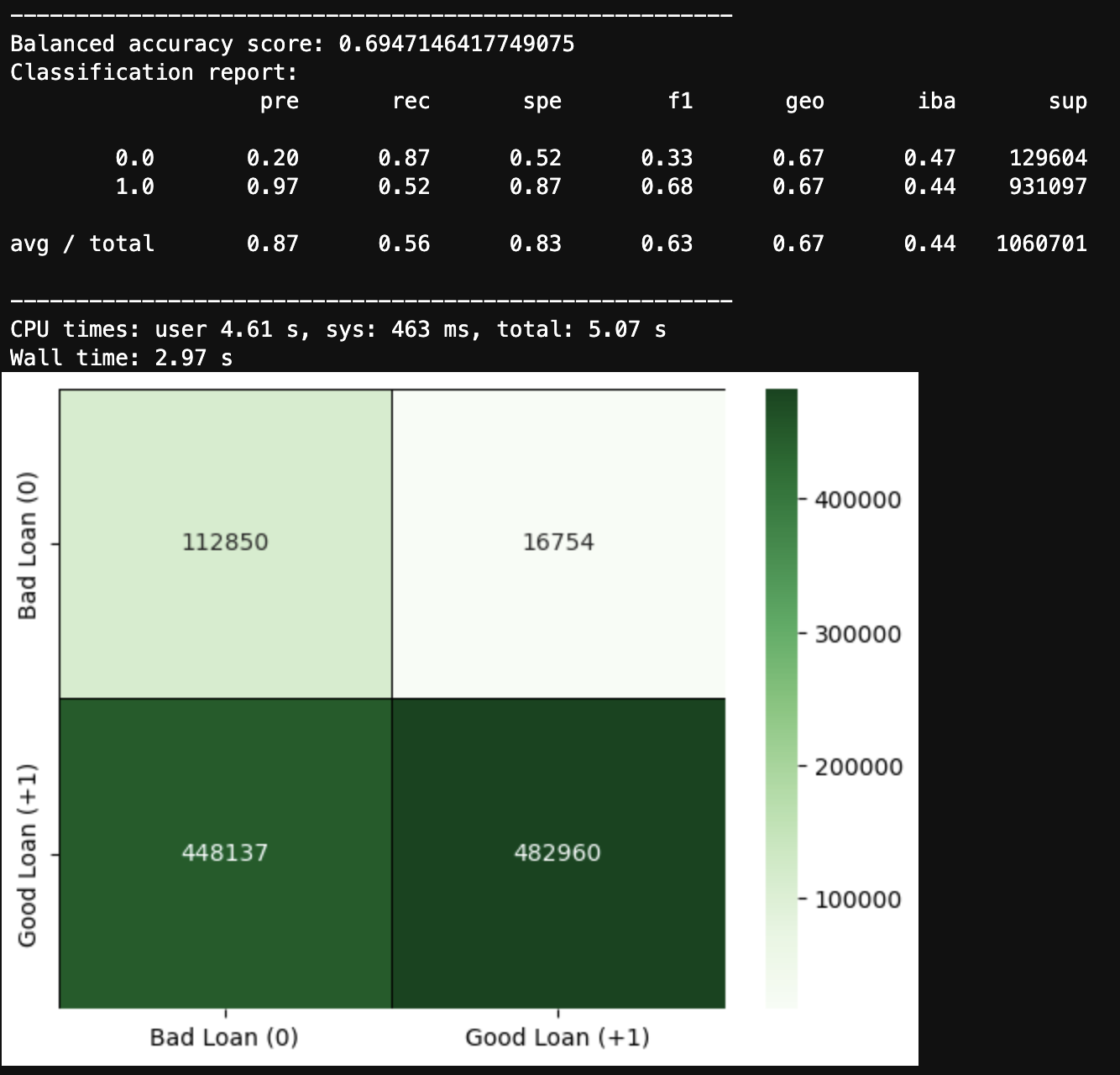Viewport: 1120px width, 1075px height.
Task: Click average recall value 0.56
Action: (404, 244)
